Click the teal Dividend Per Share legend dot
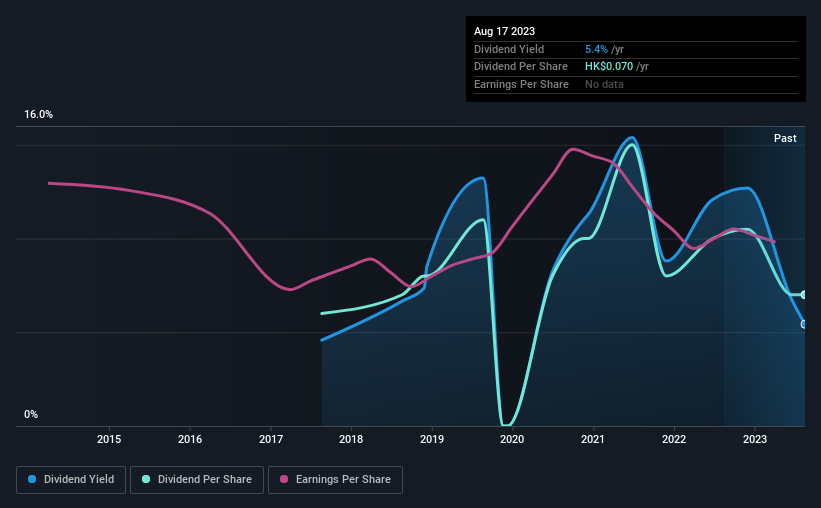The image size is (821, 508). [x=146, y=479]
